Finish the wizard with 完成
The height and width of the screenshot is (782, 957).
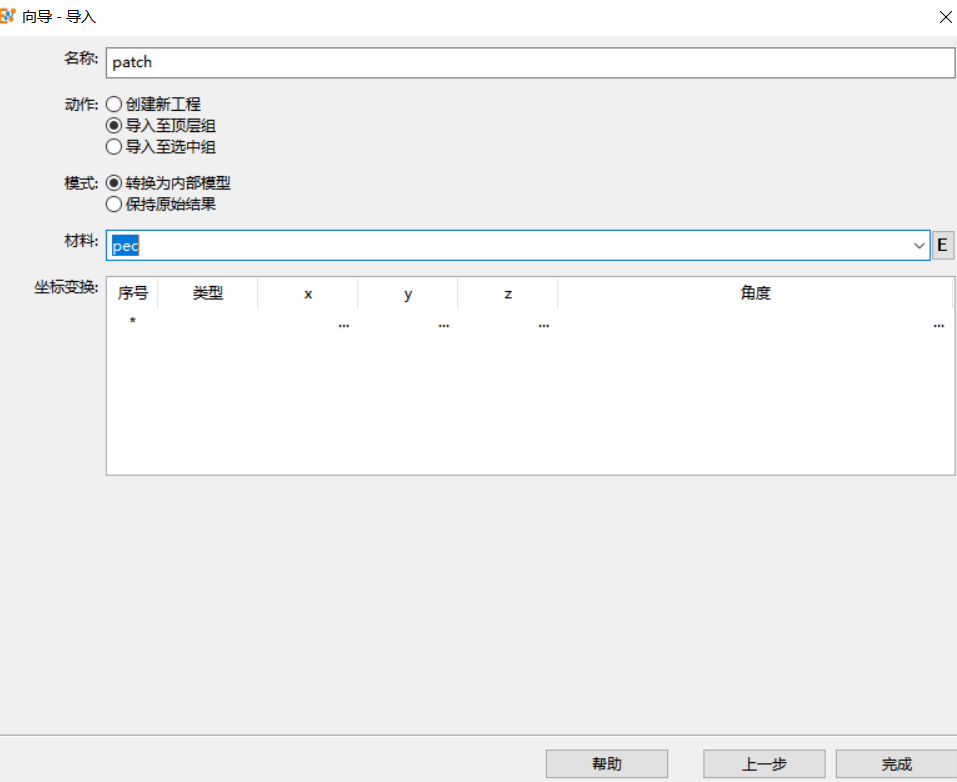click(x=896, y=764)
